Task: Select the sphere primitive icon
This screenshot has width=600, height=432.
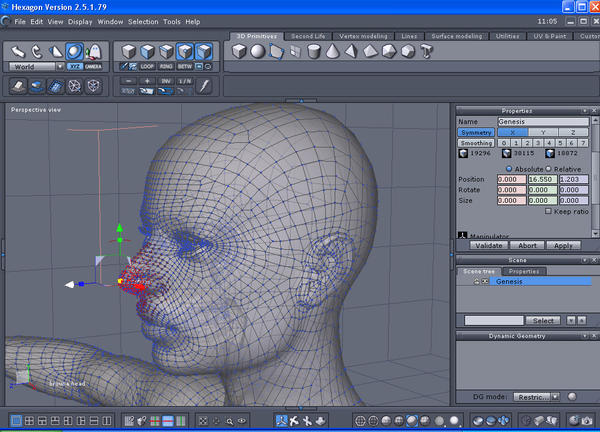Action: click(x=257, y=51)
